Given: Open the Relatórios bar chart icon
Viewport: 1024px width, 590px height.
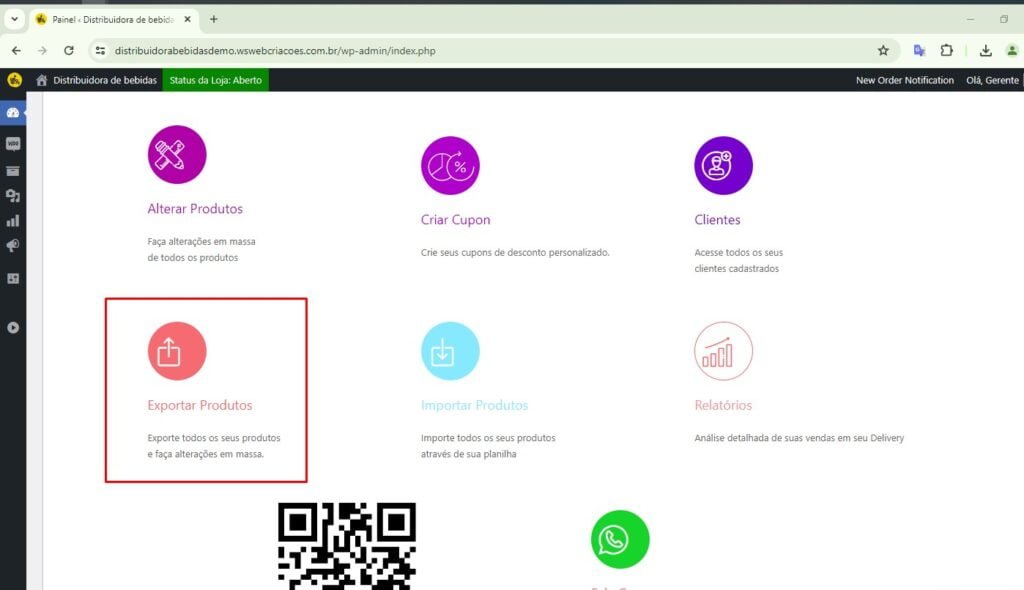Looking at the screenshot, I should (723, 351).
